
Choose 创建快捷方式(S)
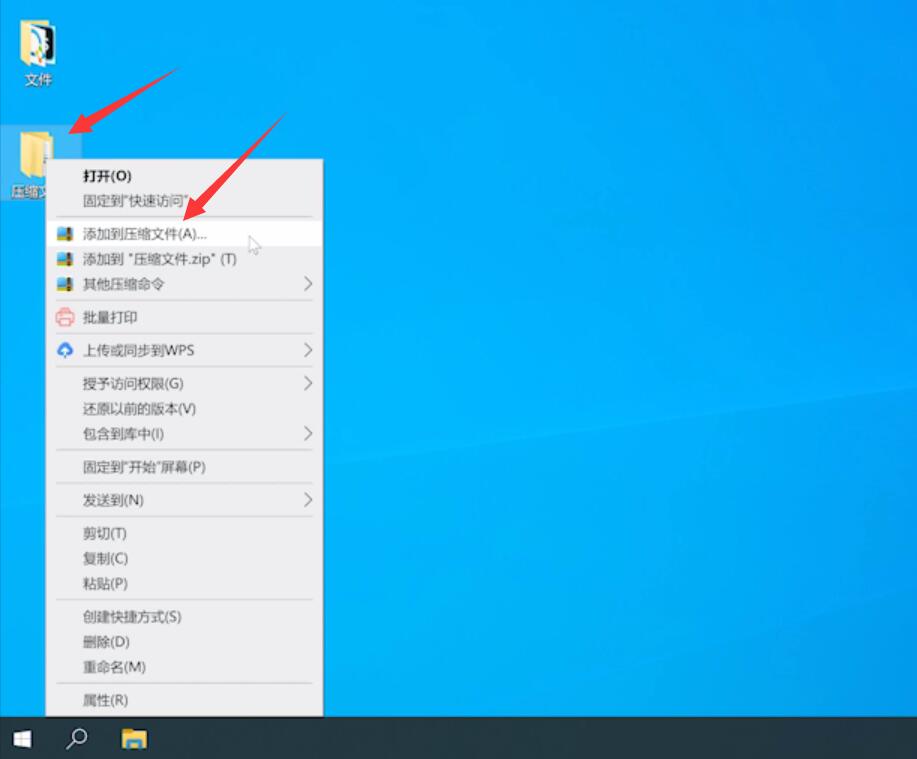click(x=184, y=617)
